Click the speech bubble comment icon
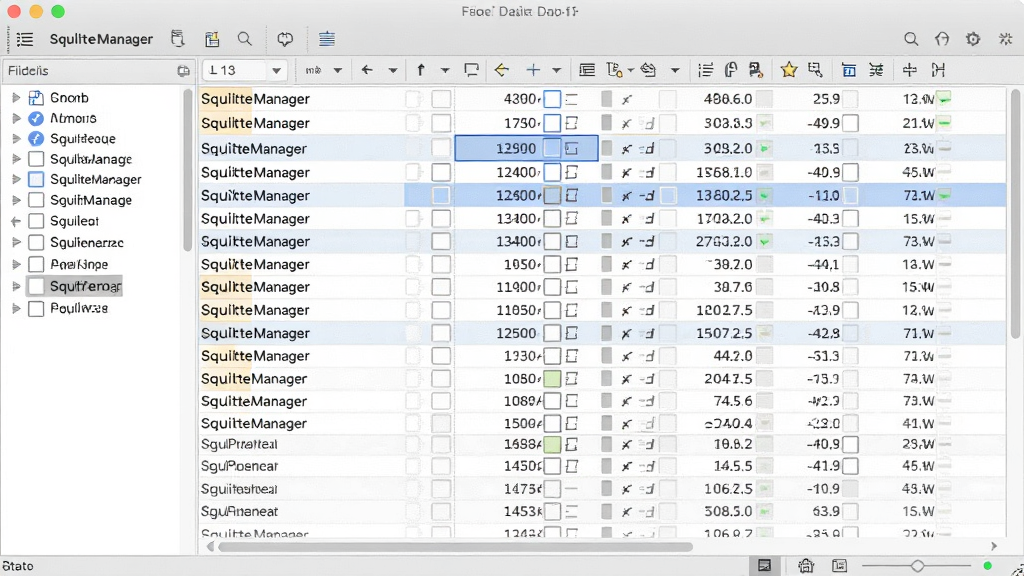The height and width of the screenshot is (576, 1024). coord(285,39)
